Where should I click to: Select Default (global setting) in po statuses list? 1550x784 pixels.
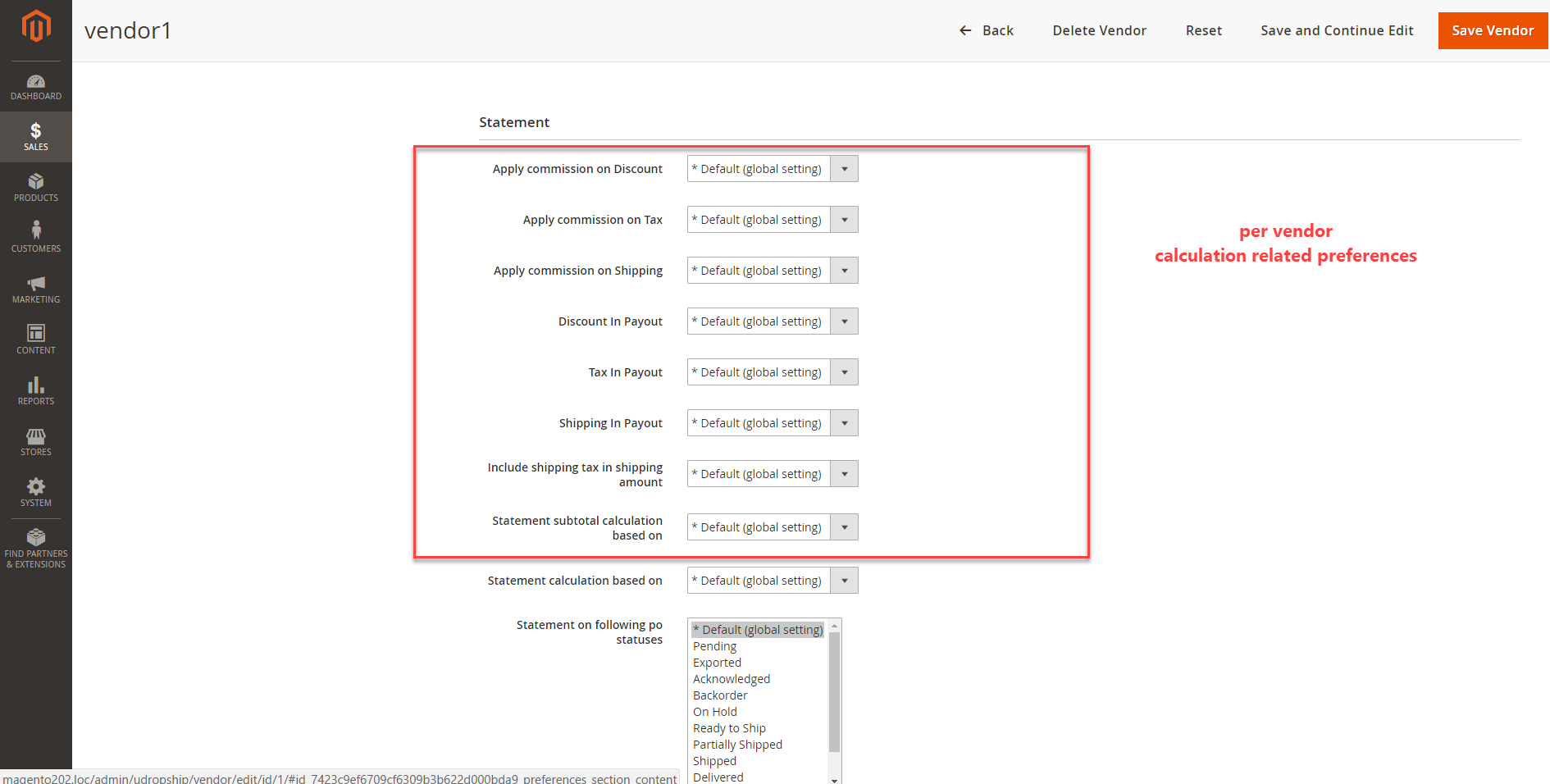click(x=758, y=630)
